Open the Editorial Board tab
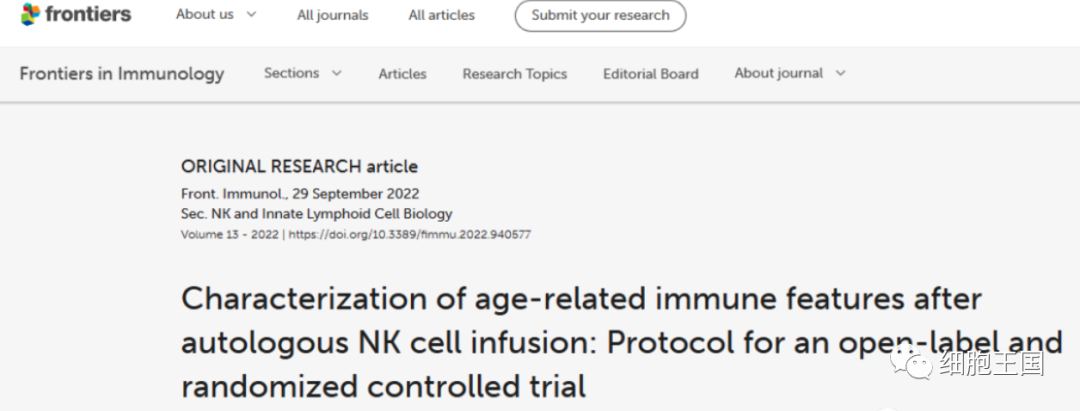The height and width of the screenshot is (411, 1080). [650, 74]
